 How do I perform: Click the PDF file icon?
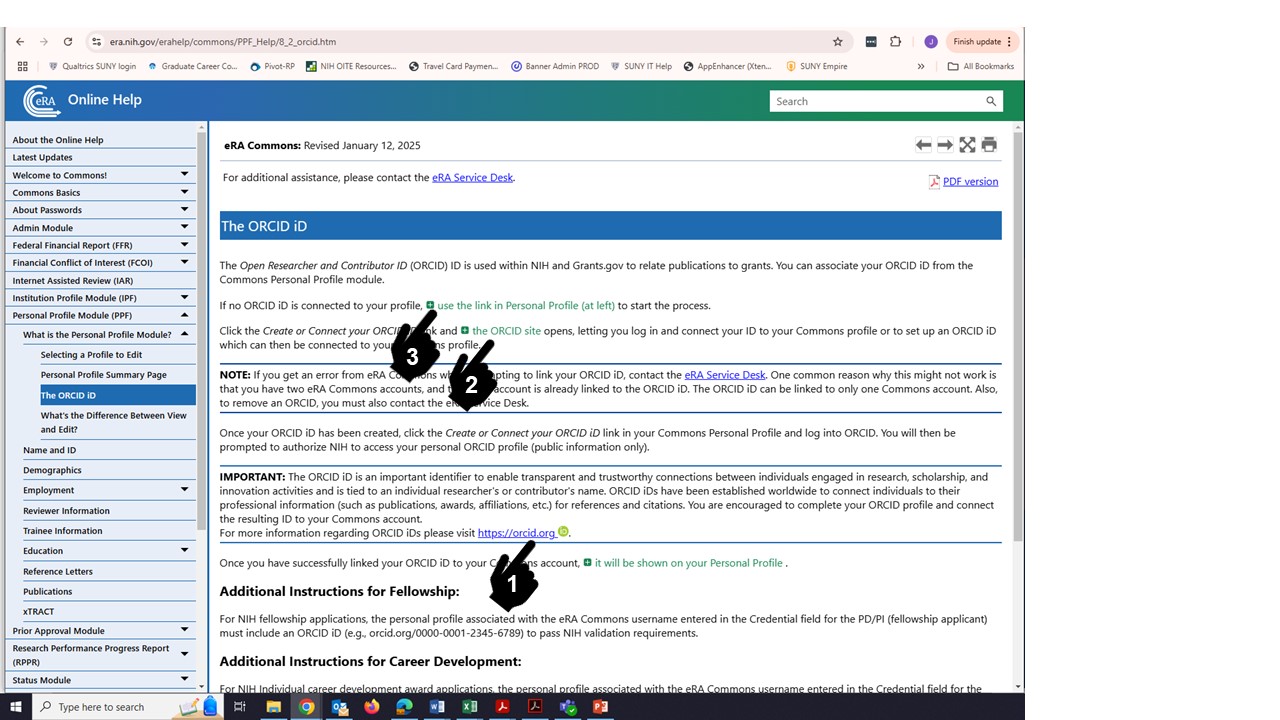click(934, 182)
